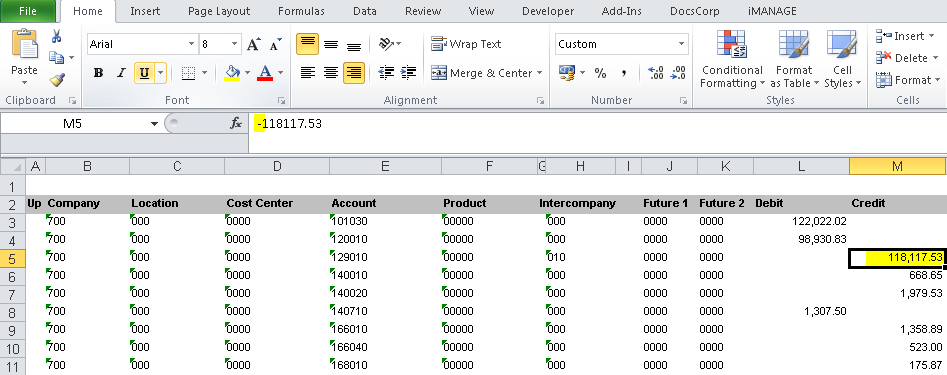Decrease font size with Shrink Font icon
This screenshot has width=947, height=375.
275,44
